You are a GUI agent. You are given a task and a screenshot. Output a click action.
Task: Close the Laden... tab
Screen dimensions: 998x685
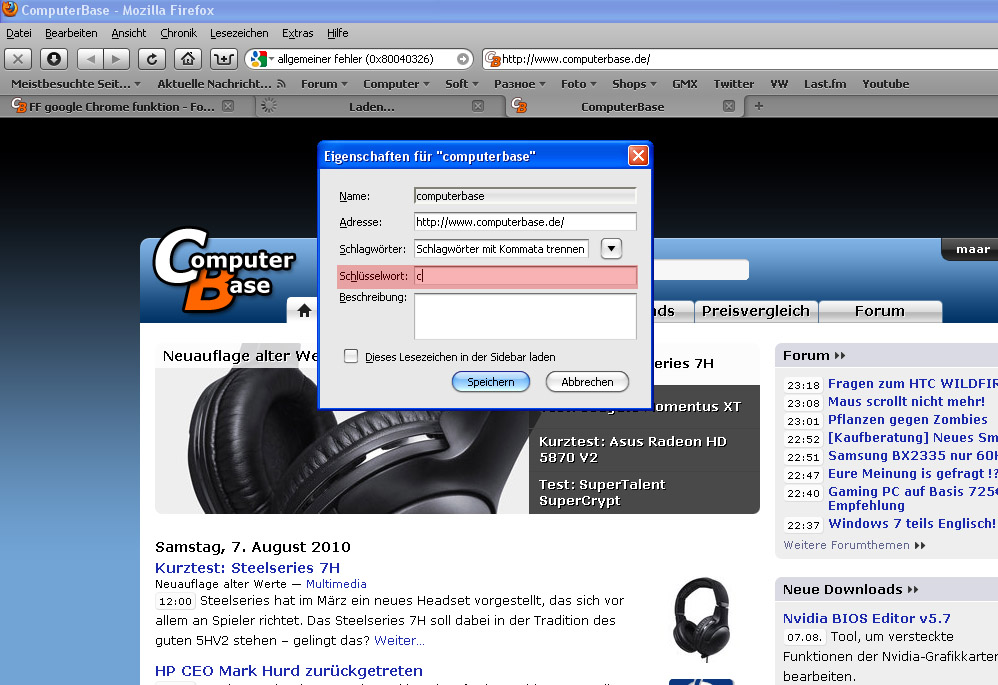coord(478,106)
